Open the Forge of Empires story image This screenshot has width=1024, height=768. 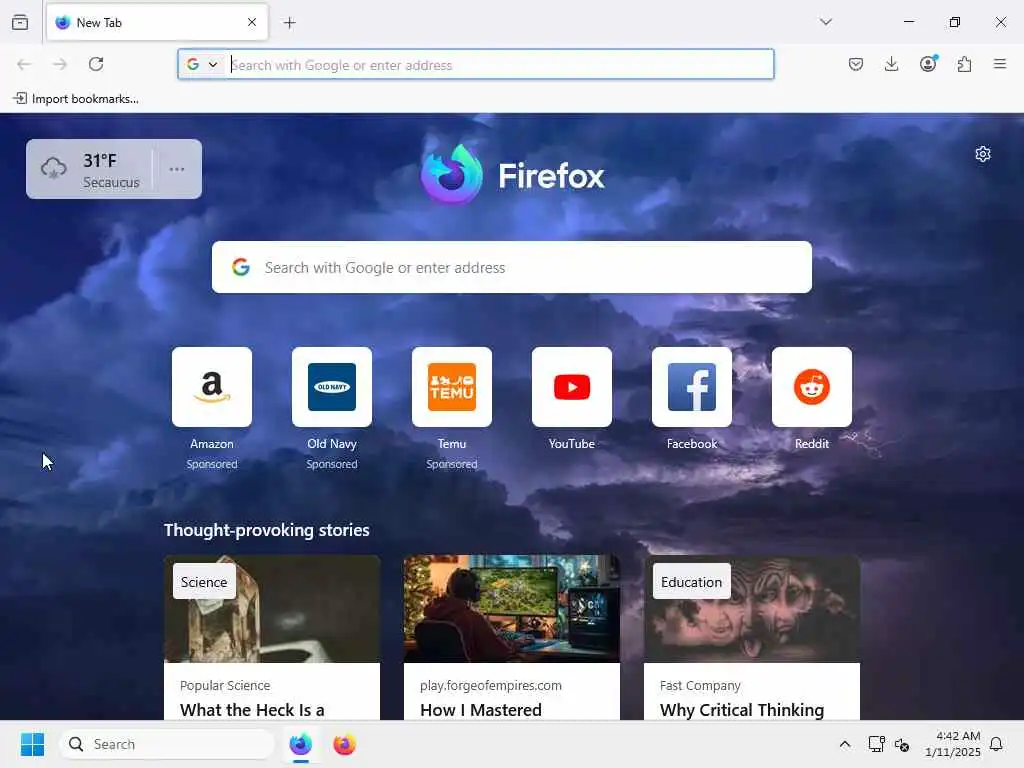[x=512, y=609]
